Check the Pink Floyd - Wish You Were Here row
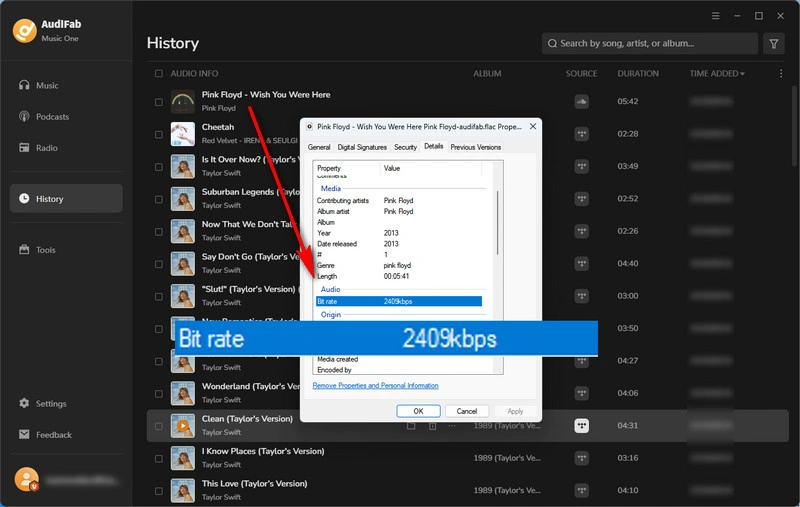This screenshot has height=507, width=800. 159,102
